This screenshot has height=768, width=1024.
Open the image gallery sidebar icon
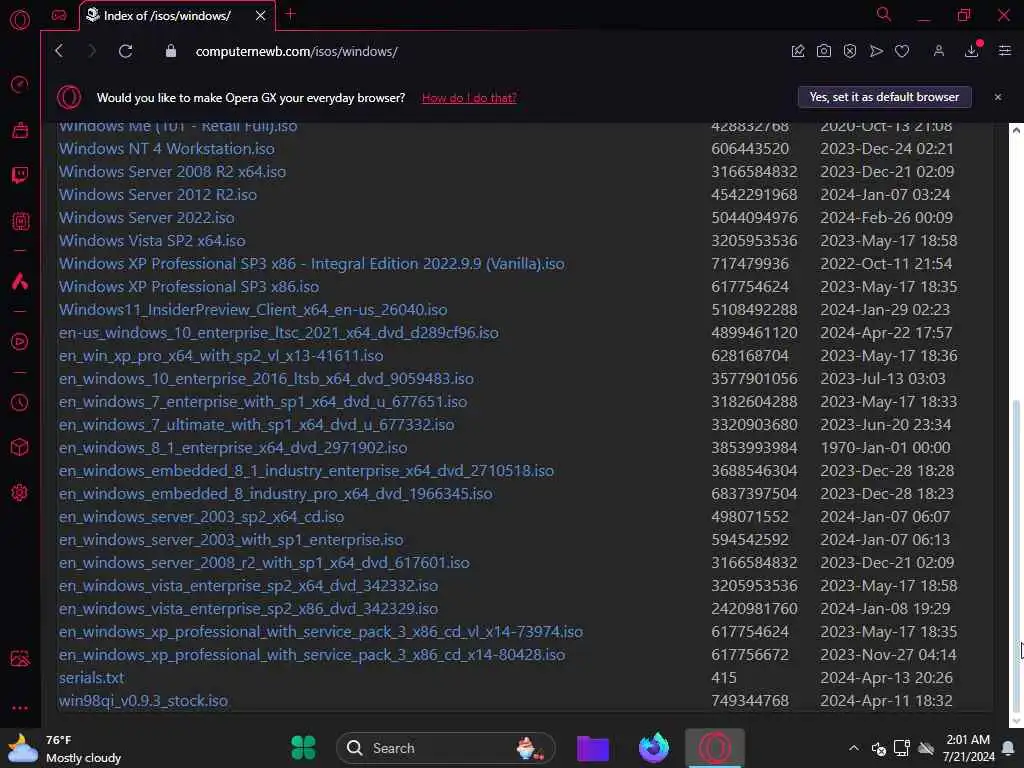tap(20, 658)
